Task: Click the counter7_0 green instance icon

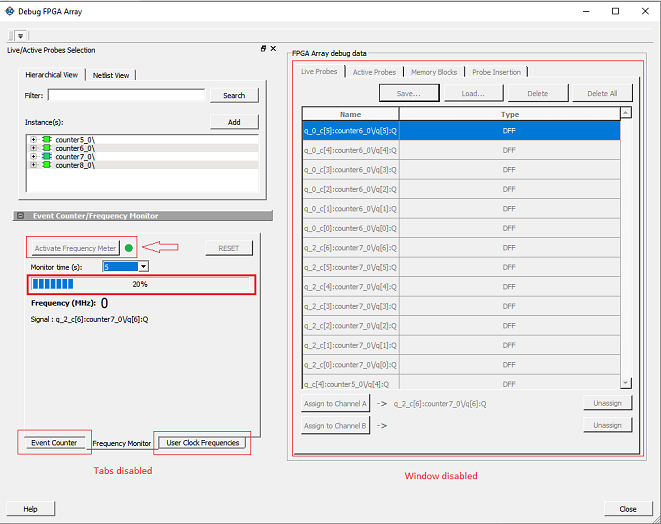Action: pos(46,157)
